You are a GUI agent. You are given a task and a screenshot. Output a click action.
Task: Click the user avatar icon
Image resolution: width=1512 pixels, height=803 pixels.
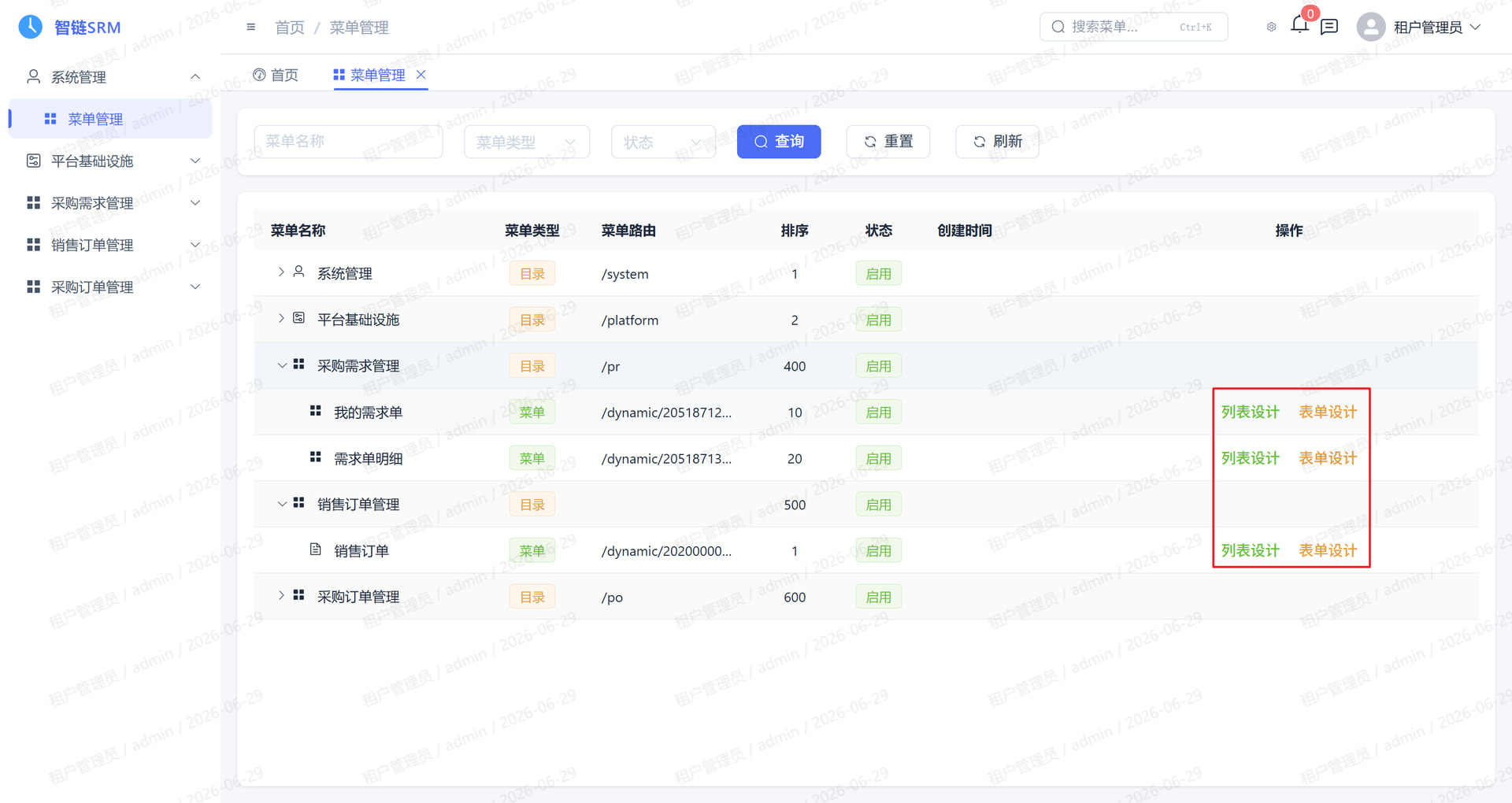[1371, 27]
